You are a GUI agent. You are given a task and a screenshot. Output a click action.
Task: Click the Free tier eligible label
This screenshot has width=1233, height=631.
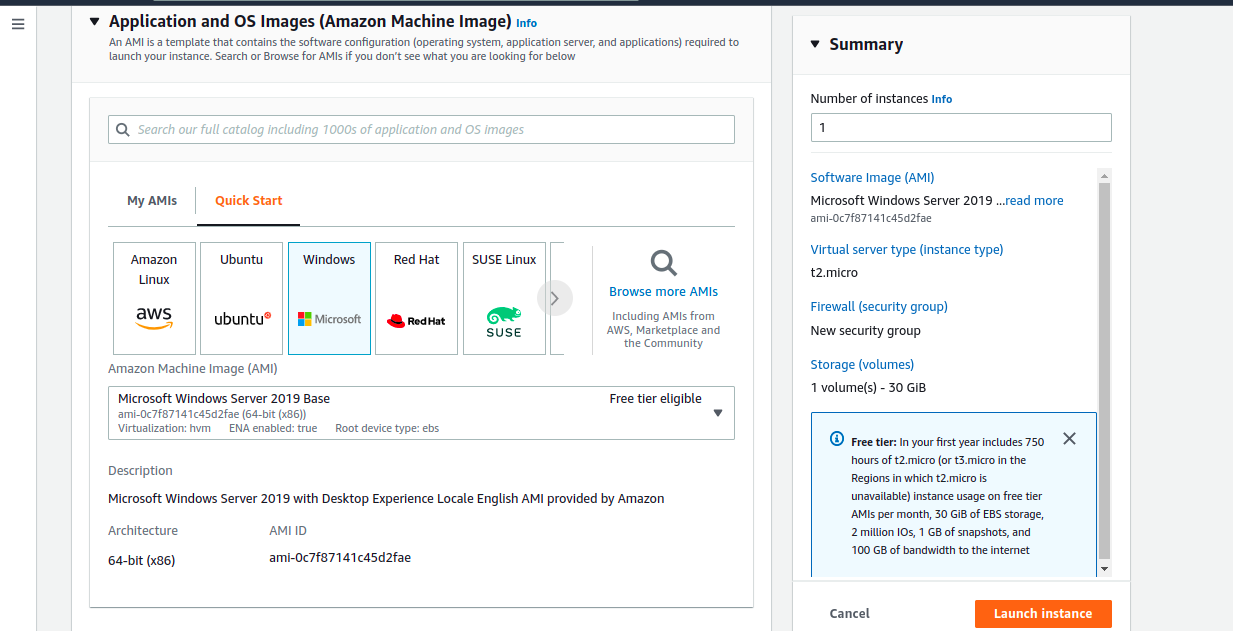pyautogui.click(x=656, y=399)
